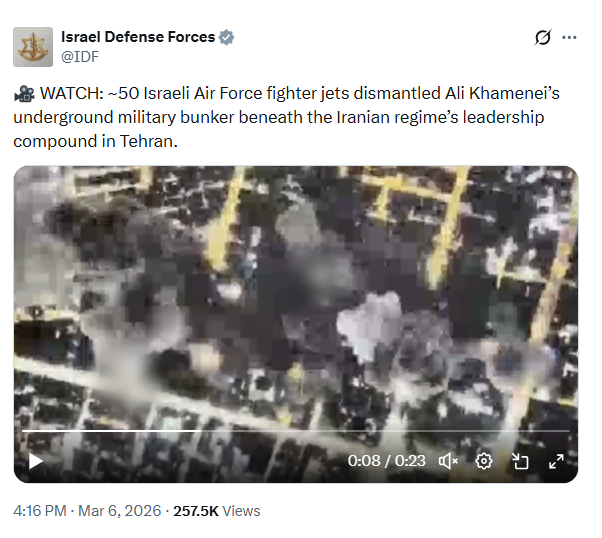Image resolution: width=602 pixels, height=538 pixels.
Task: Click the Israel Defense Forces display name
Action: (138, 37)
